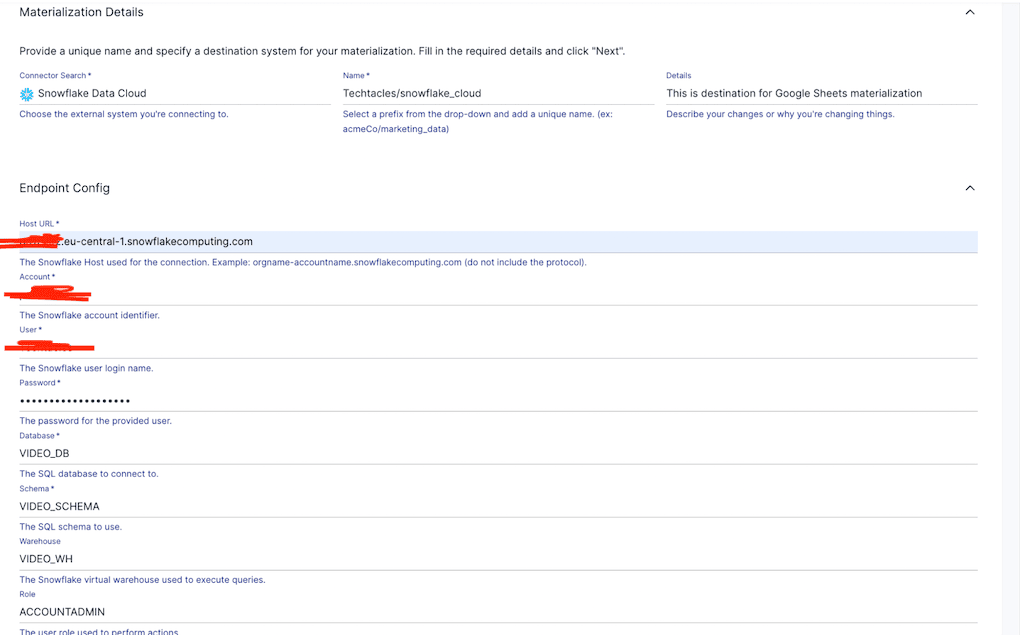Collapse the Endpoint Config section chevron
This screenshot has height=635, width=1020.
968,188
